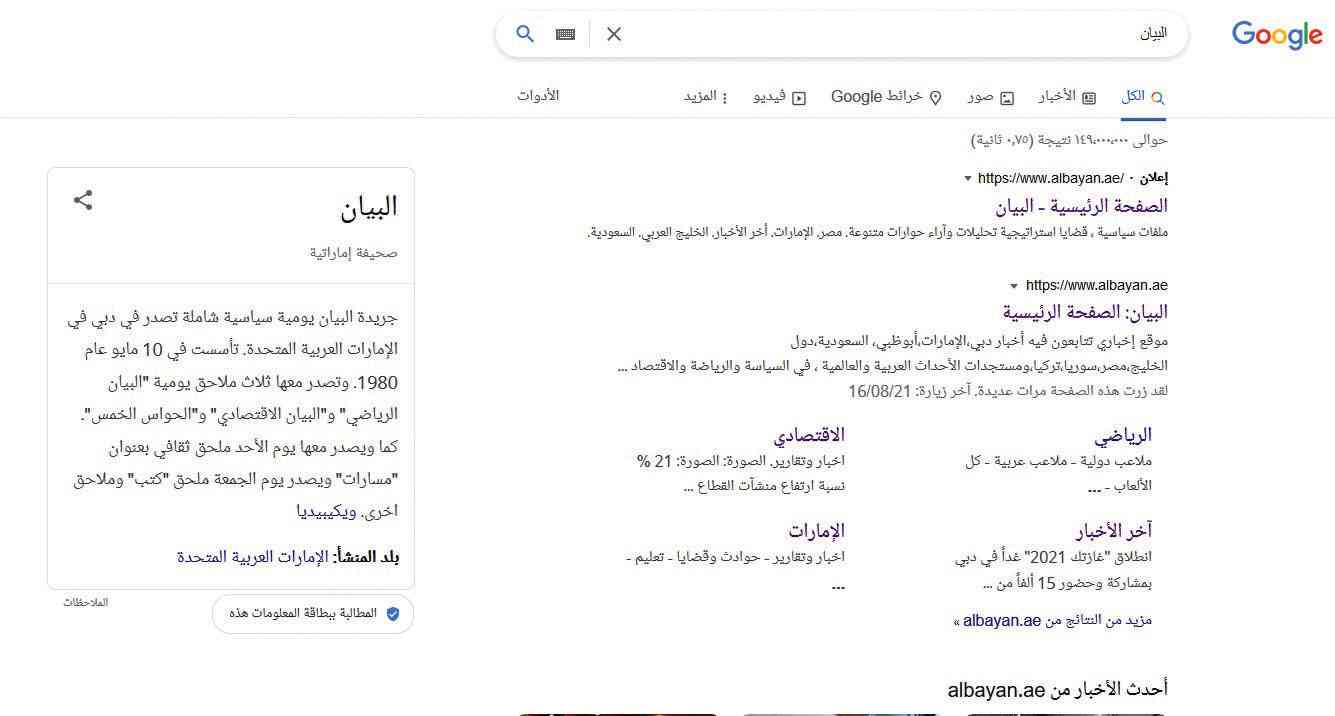Share the البيان knowledge panel
Viewport: 1335px width, 716px height.
(x=83, y=200)
